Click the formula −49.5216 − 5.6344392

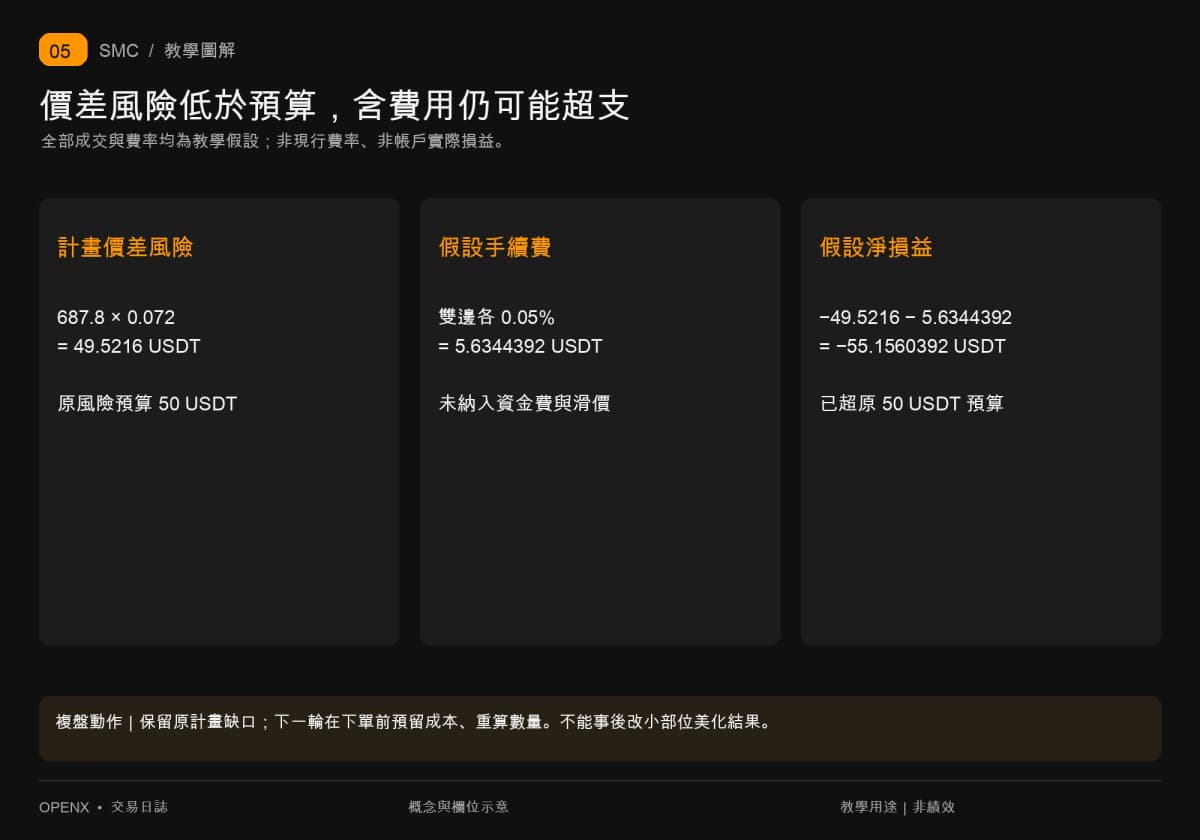click(915, 318)
